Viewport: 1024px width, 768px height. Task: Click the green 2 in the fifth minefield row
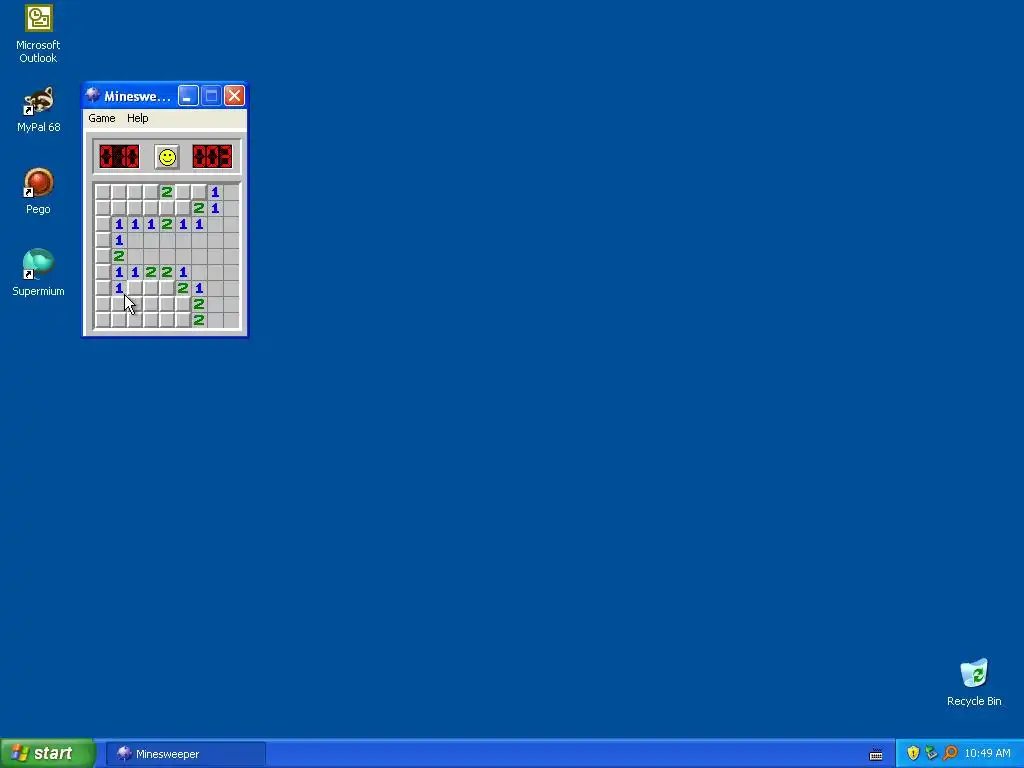tap(119, 256)
